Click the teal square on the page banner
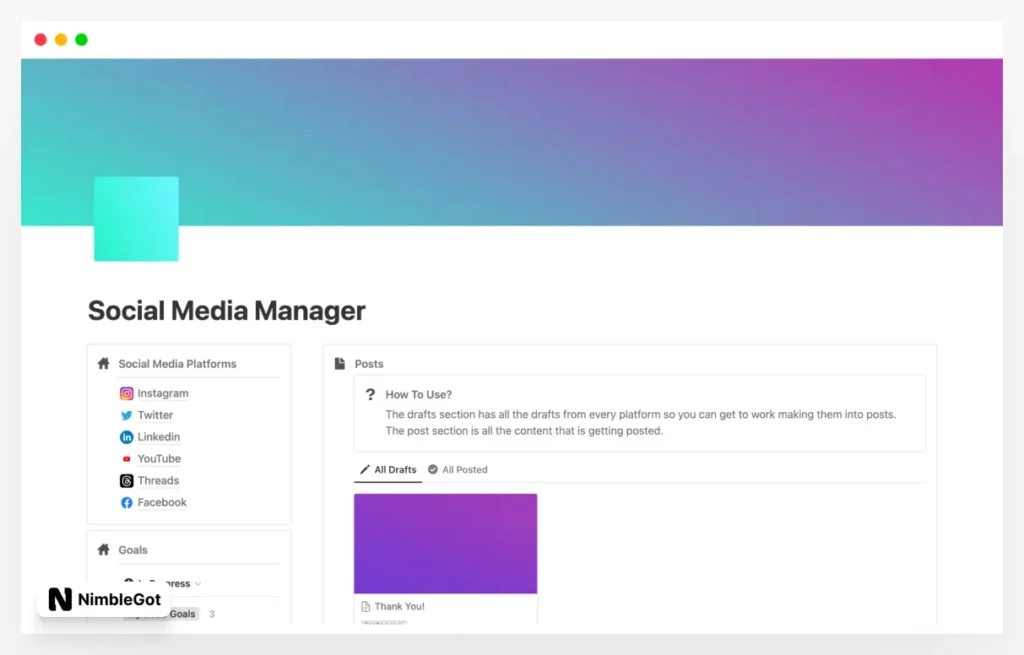Viewport: 1024px width, 655px height. [135, 218]
